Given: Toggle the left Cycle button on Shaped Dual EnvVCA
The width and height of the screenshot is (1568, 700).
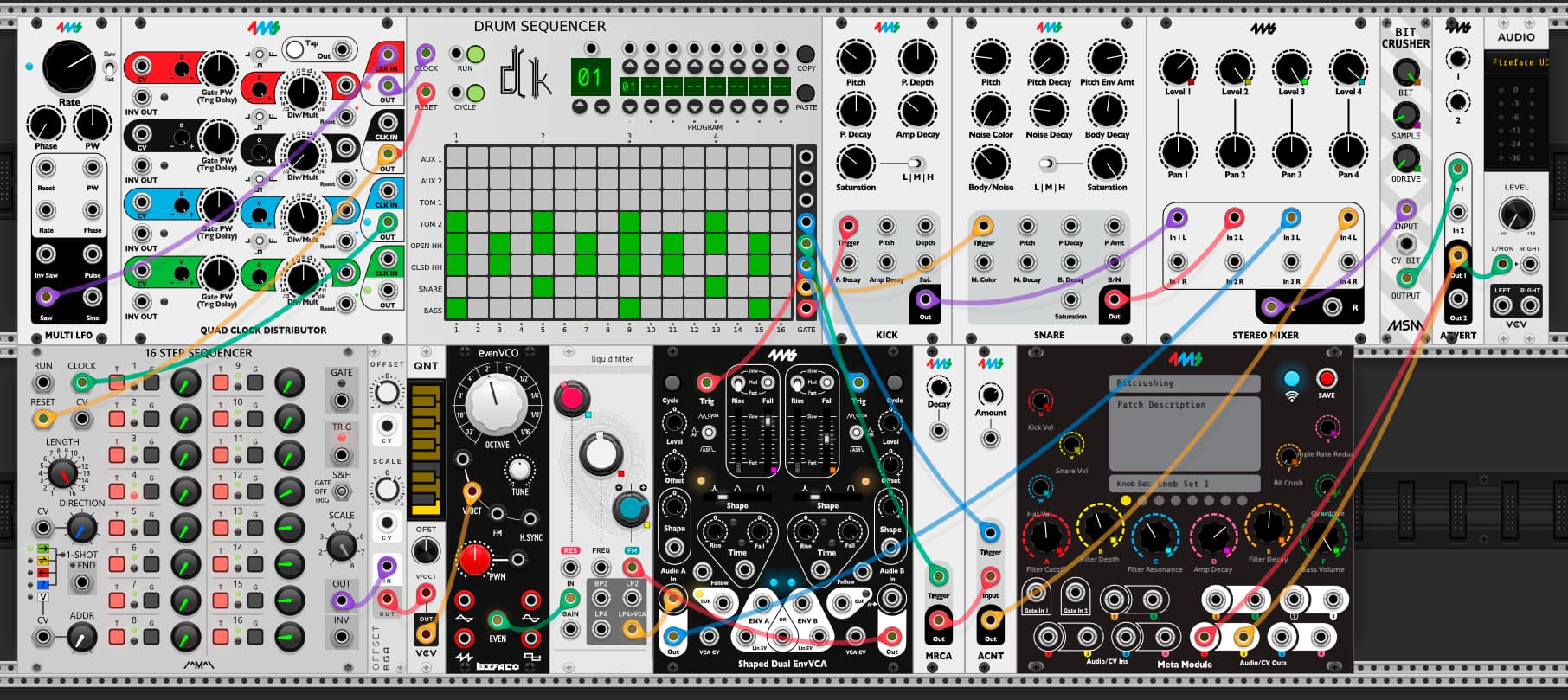Looking at the screenshot, I should click(x=672, y=382).
